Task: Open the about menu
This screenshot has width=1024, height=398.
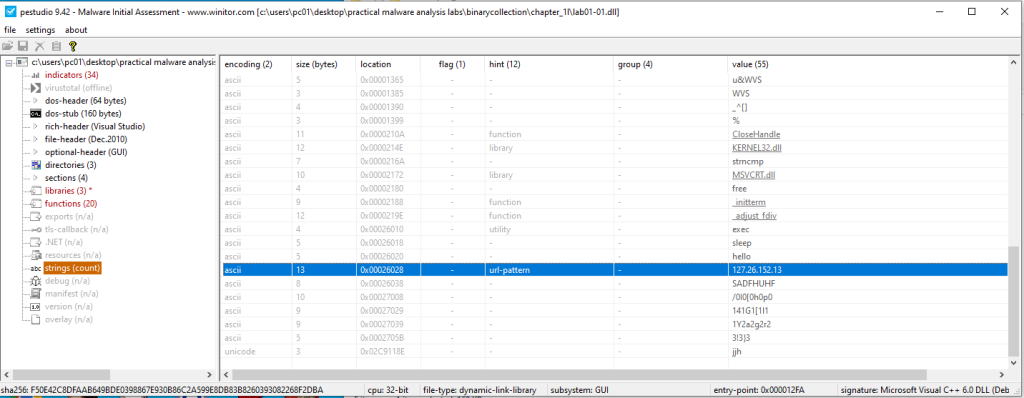Action: 76,30
